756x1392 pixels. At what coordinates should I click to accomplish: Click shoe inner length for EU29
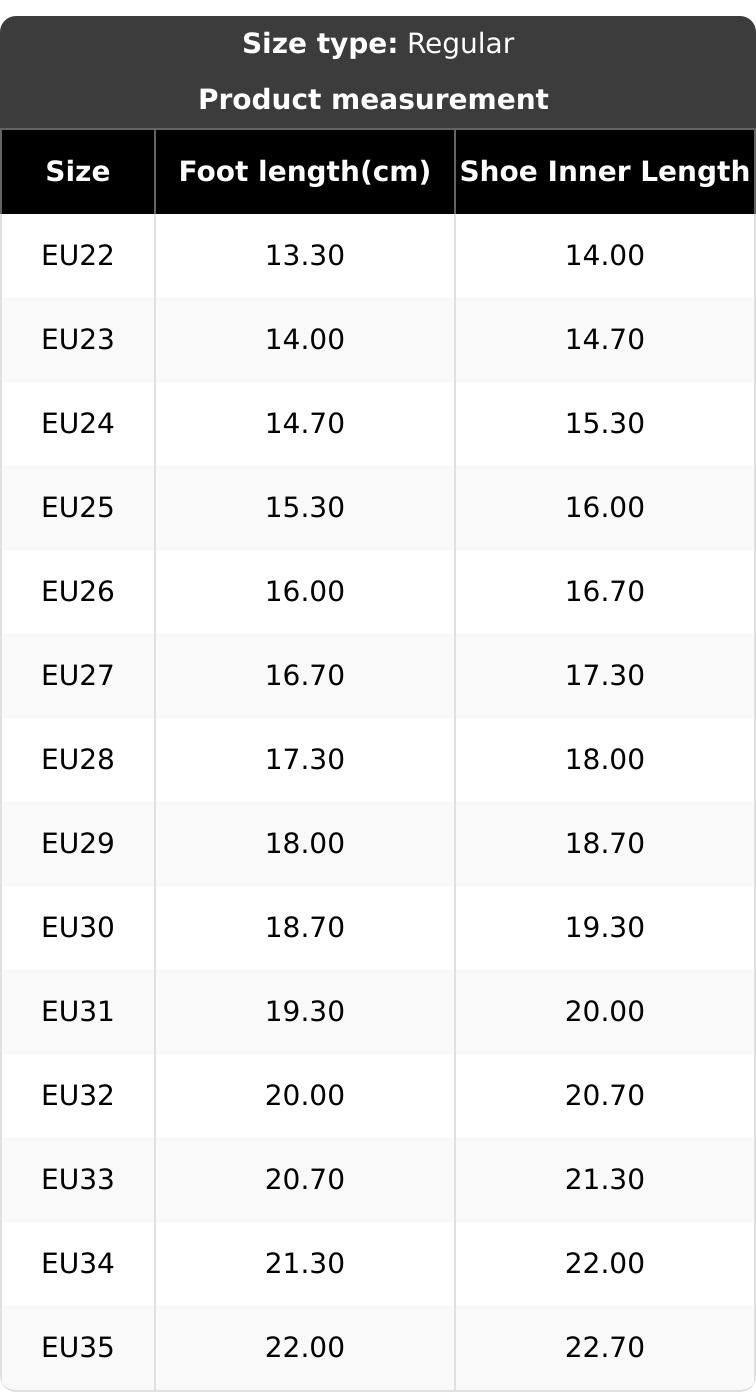pyautogui.click(x=605, y=844)
